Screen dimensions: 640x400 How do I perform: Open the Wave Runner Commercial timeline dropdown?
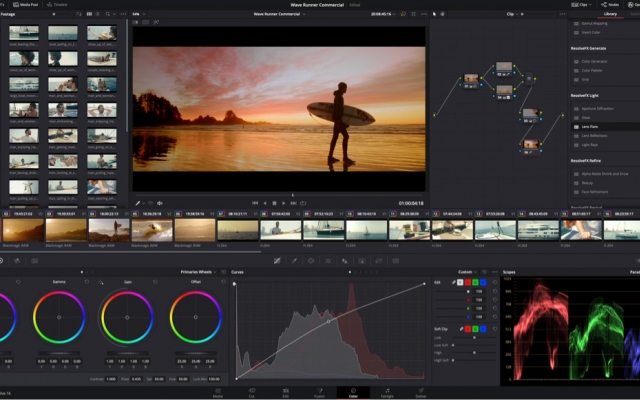pos(279,14)
